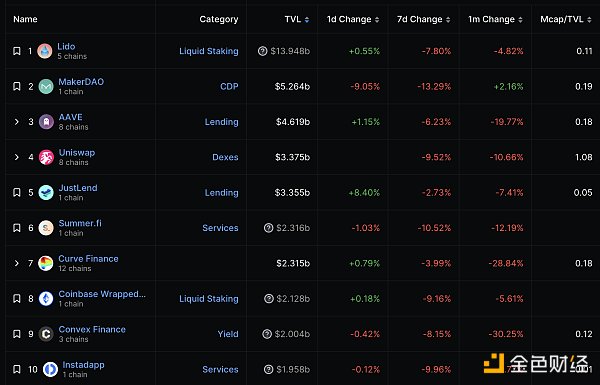Click the question mark next to Lido TVL

click(262, 51)
